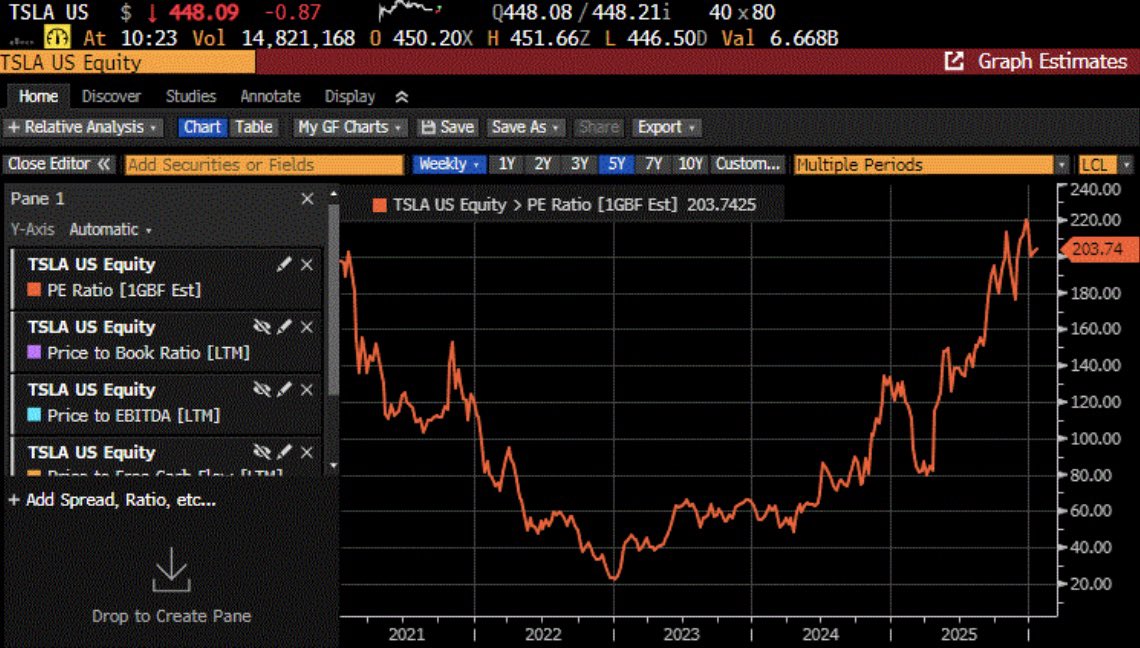The height and width of the screenshot is (648, 1140).
Task: Click the purple Price to Book color swatch
Action: point(33,353)
